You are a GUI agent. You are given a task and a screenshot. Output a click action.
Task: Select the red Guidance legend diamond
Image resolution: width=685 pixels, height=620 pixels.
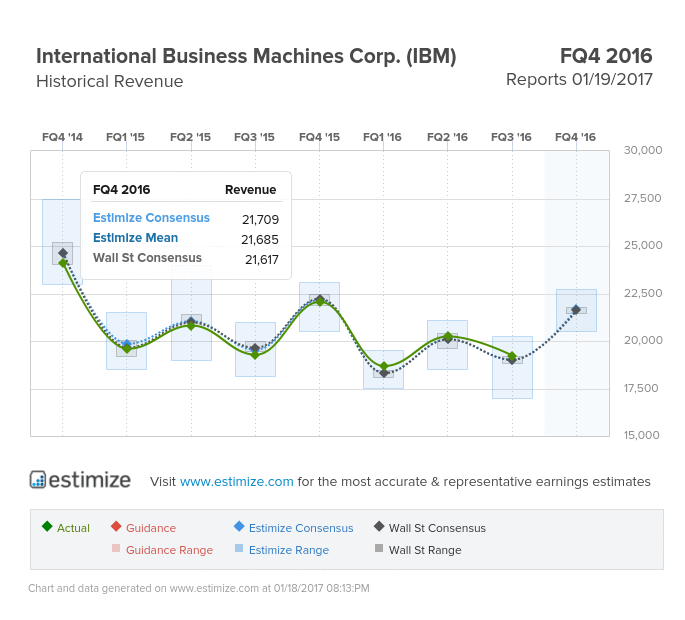pyautogui.click(x=116, y=526)
